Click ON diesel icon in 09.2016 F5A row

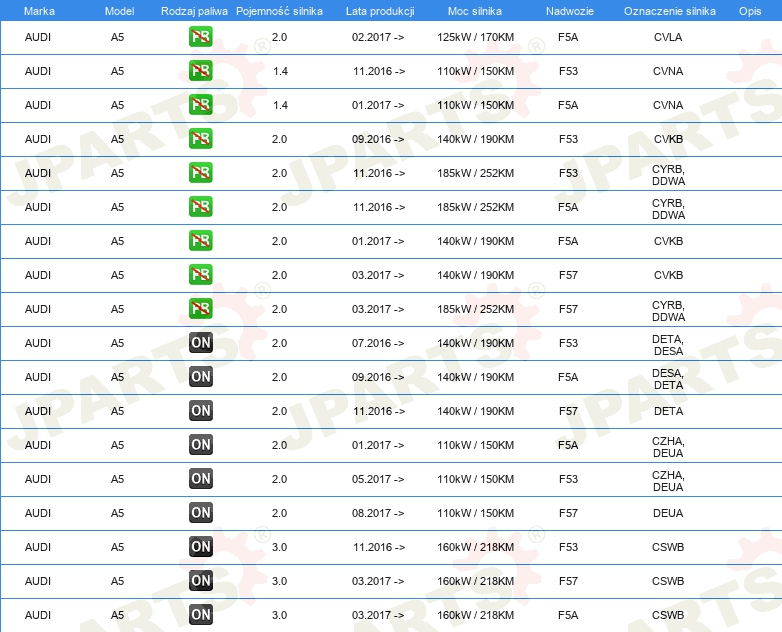coord(200,377)
